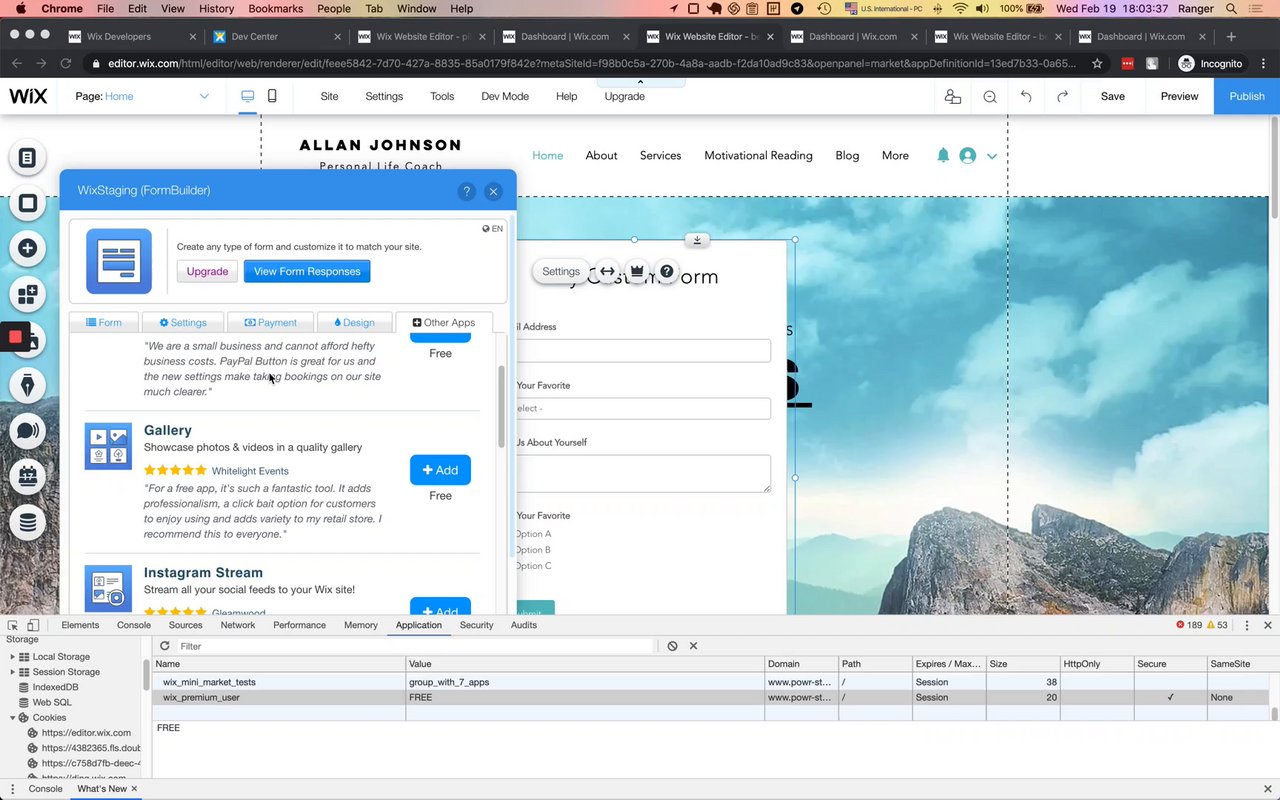
Task: Switch to the Design tab in FormBuilder
Action: click(354, 322)
